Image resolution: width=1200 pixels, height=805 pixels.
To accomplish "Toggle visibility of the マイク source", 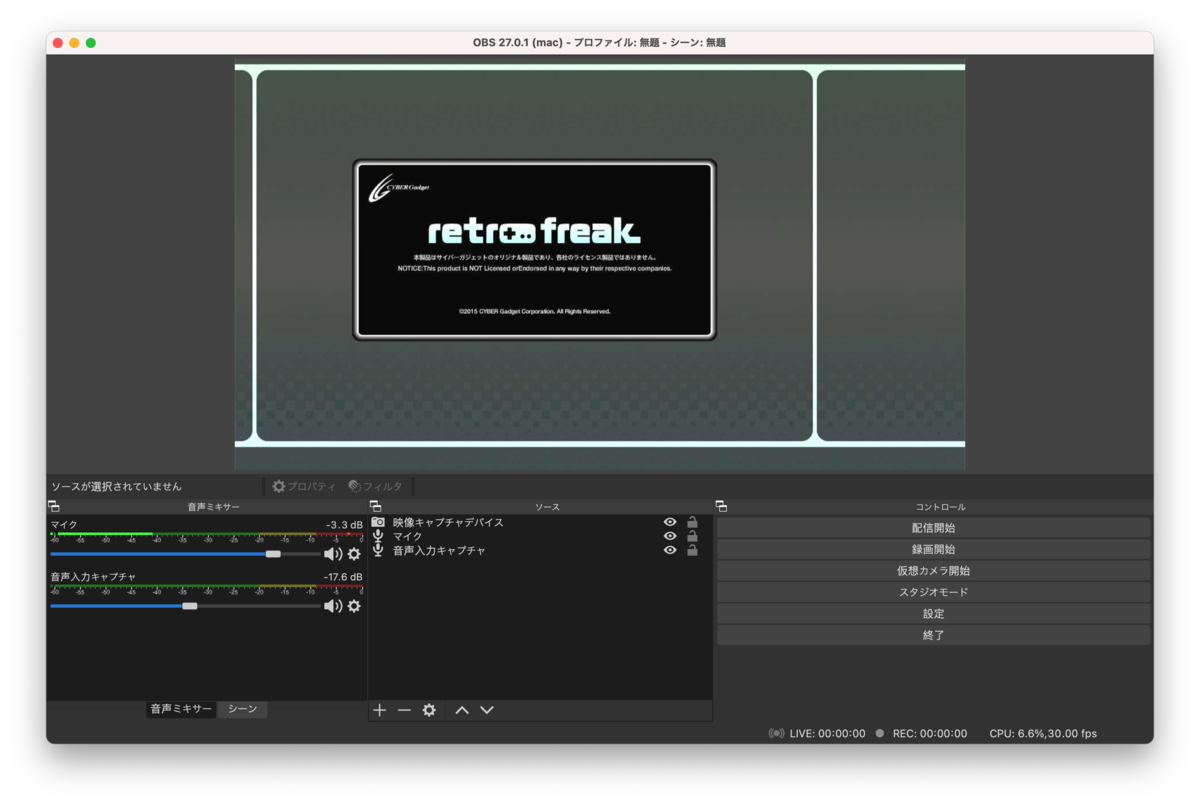I will 670,536.
